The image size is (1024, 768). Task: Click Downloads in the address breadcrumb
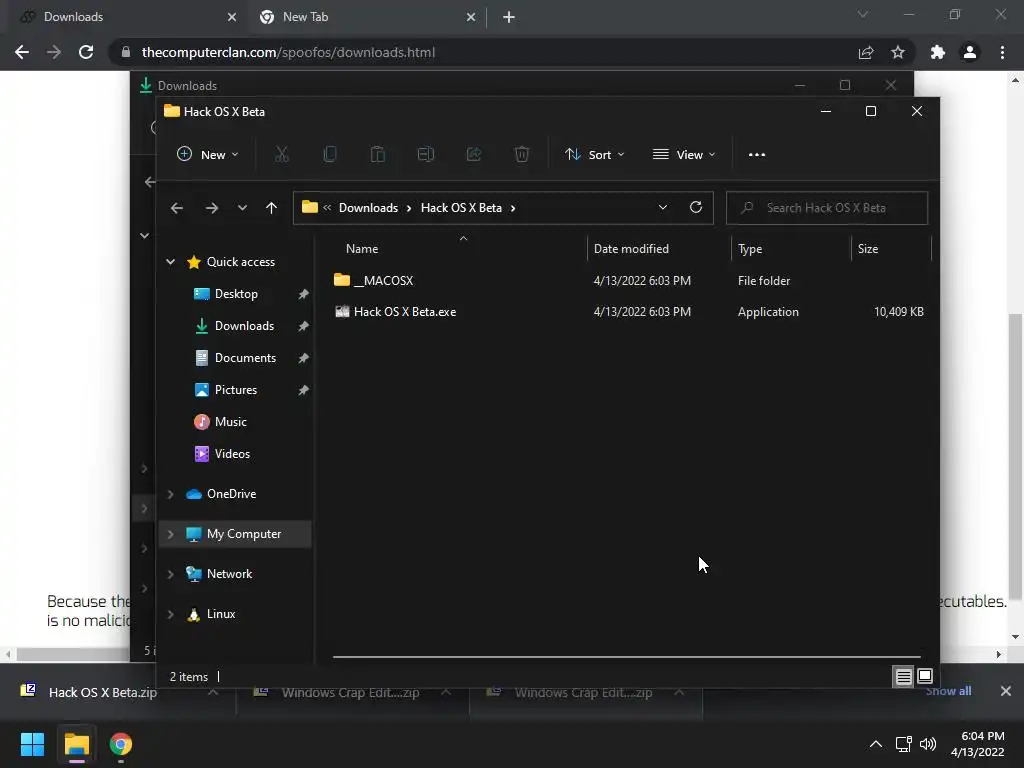368,208
